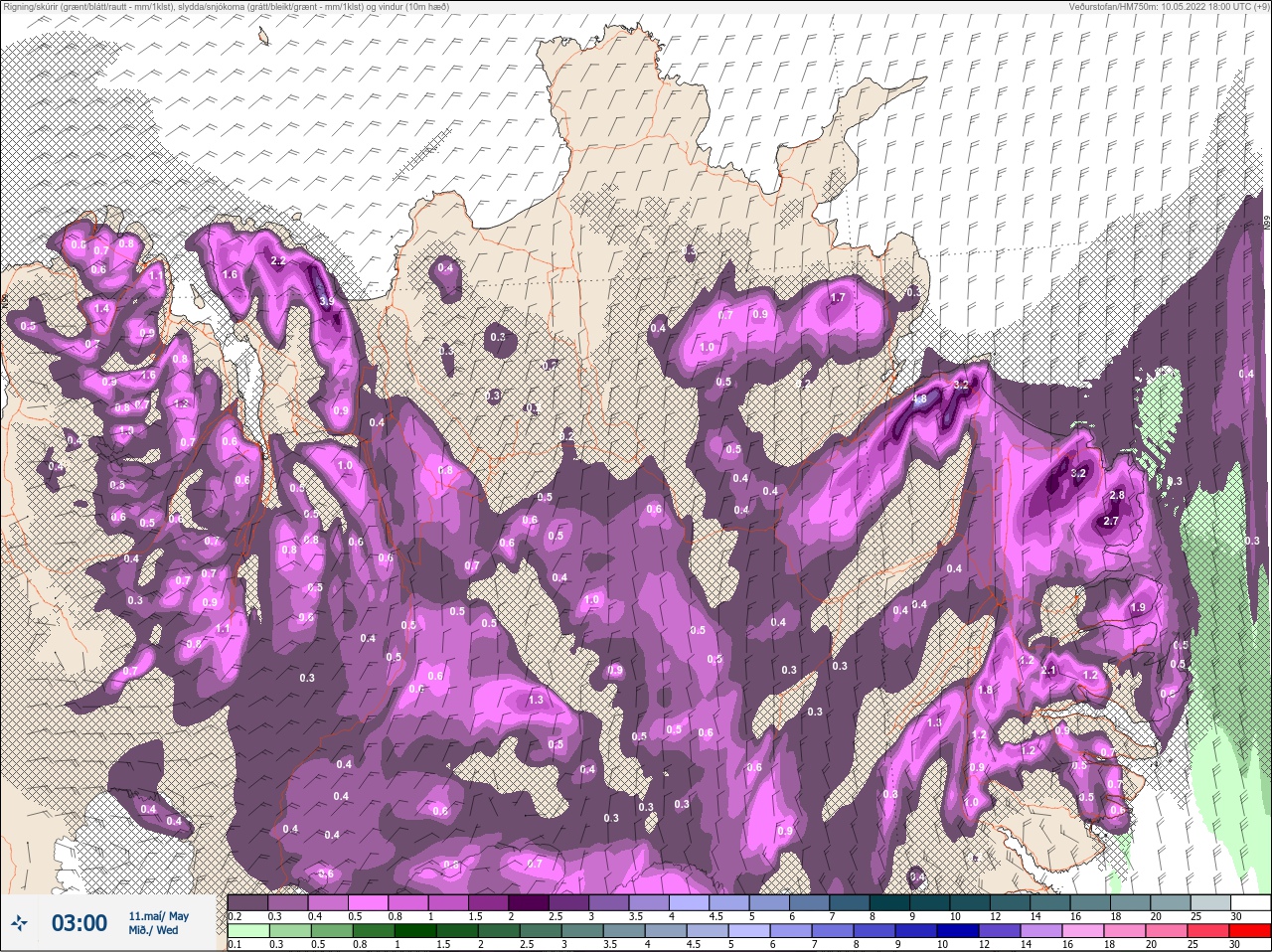This screenshot has height=952, width=1272.
Task: Click the 4.8 precipitation peak label
Action: [x=920, y=399]
